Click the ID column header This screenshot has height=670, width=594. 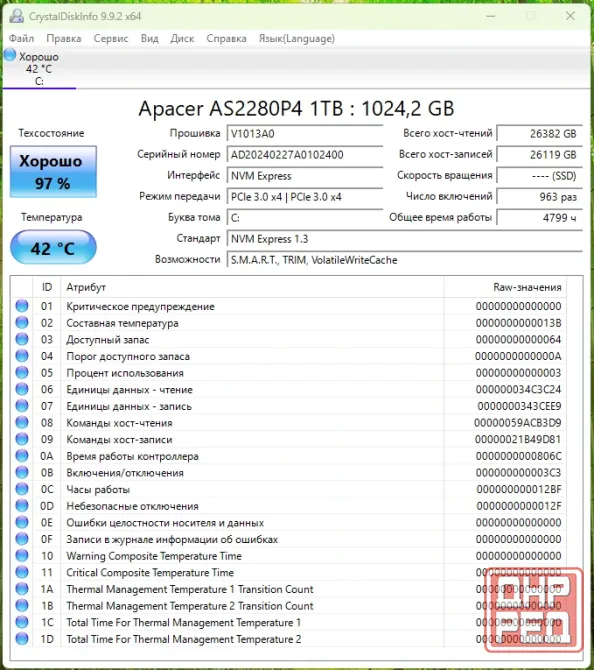coord(47,287)
